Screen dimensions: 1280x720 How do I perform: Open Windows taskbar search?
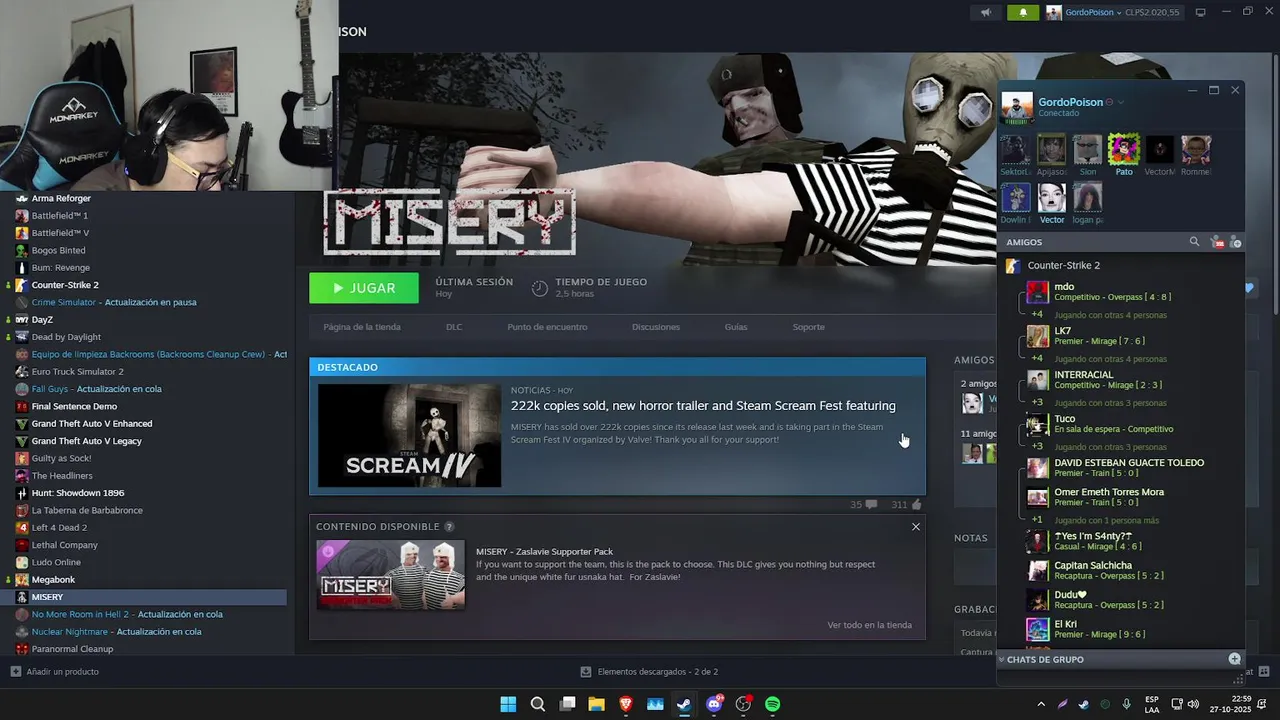click(x=538, y=704)
